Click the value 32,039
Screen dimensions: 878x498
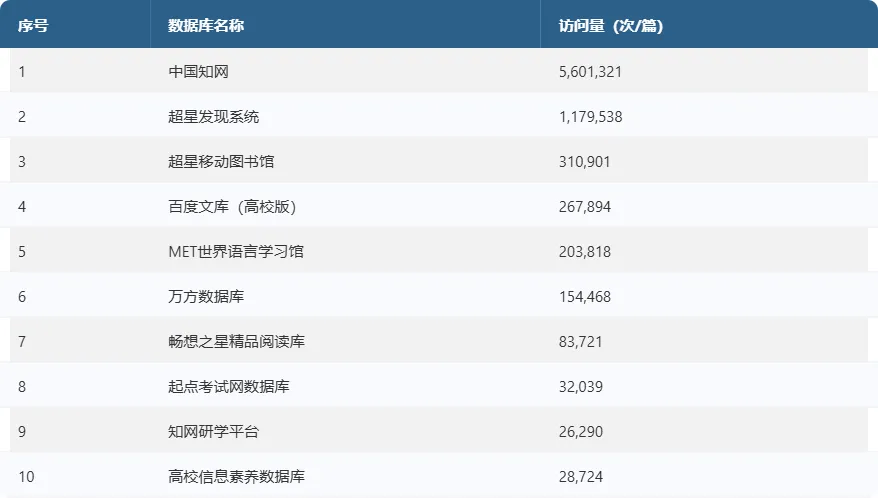(581, 387)
